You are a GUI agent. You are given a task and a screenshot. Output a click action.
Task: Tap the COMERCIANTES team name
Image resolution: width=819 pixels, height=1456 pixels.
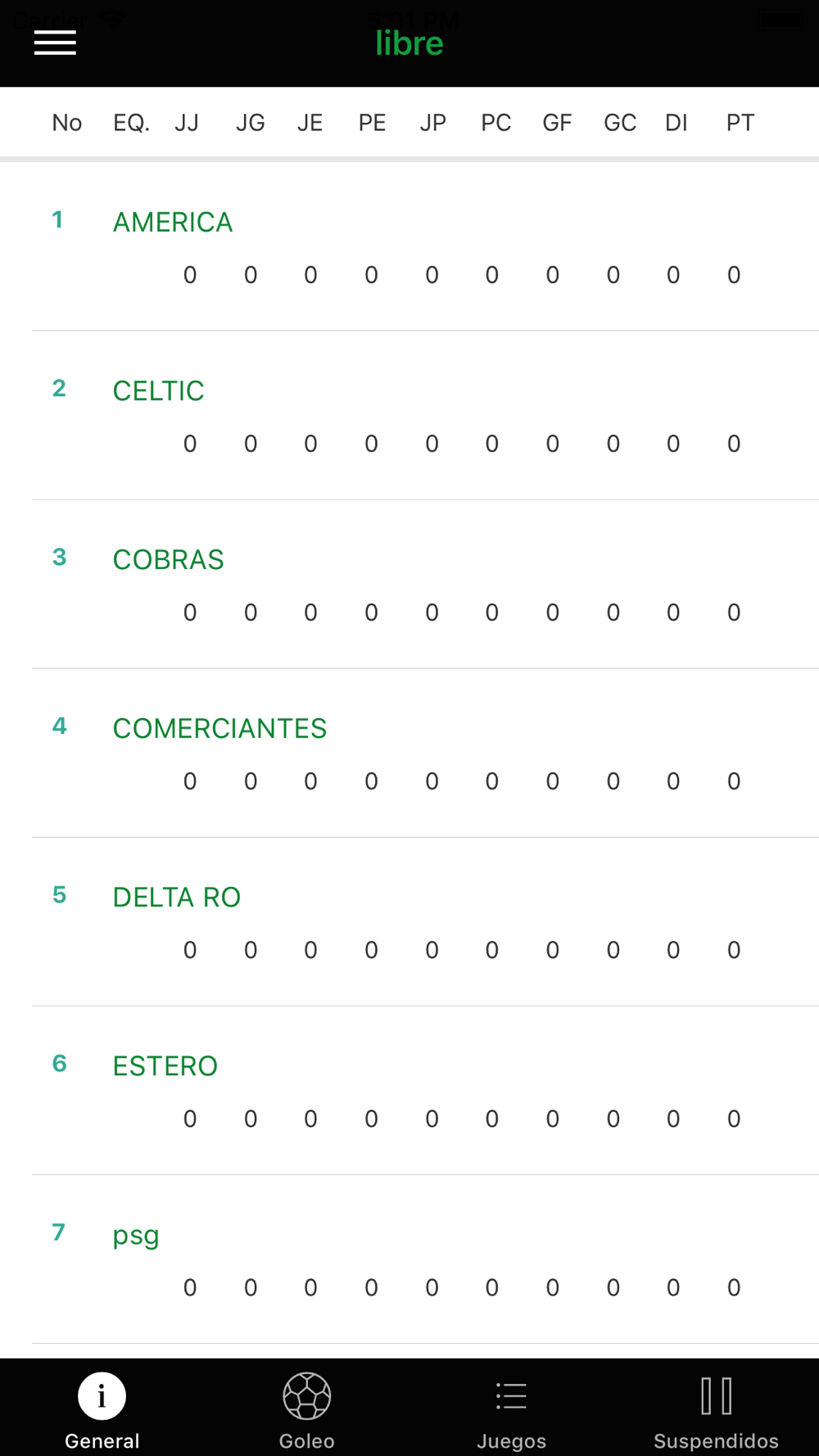pyautogui.click(x=219, y=729)
